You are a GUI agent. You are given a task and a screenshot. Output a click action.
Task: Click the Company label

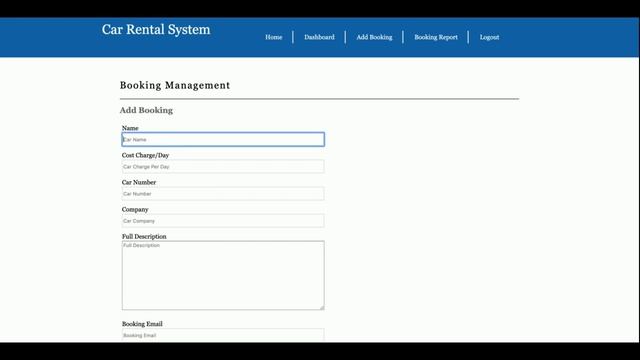[135, 209]
